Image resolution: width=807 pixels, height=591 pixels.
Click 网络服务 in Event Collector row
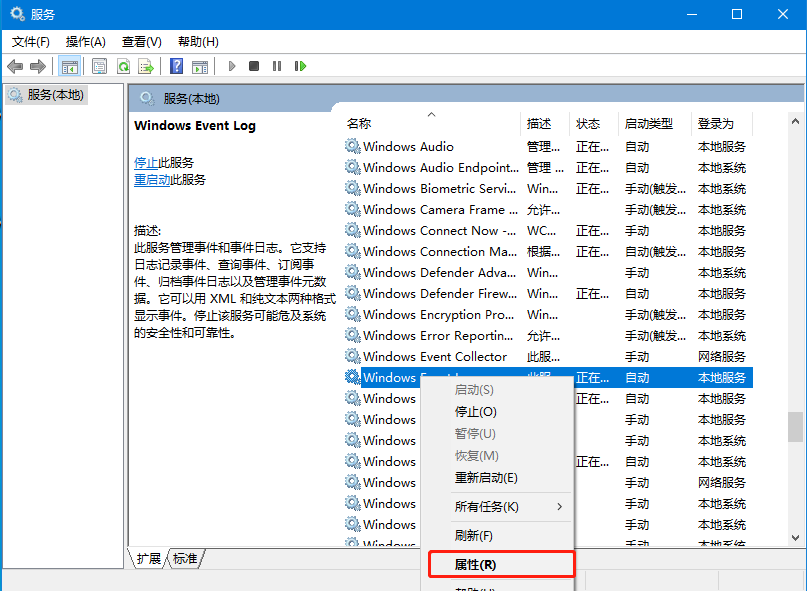(x=722, y=357)
